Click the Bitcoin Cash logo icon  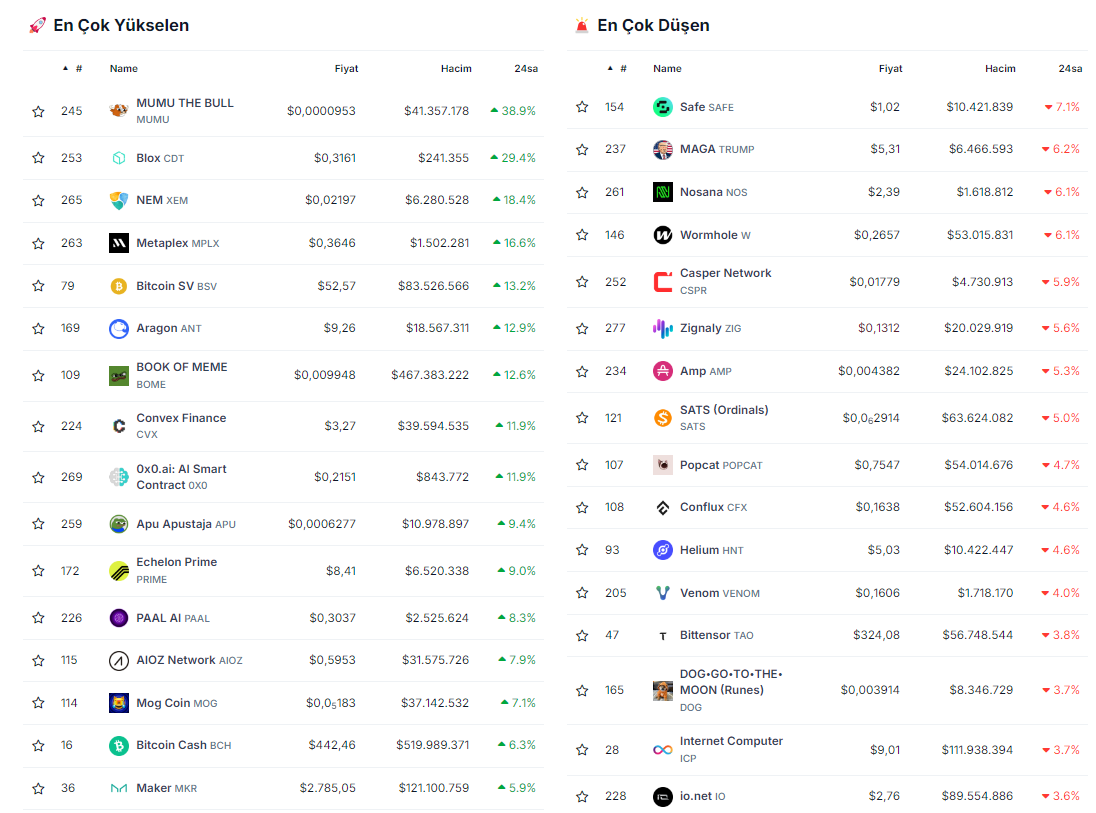pyautogui.click(x=119, y=746)
